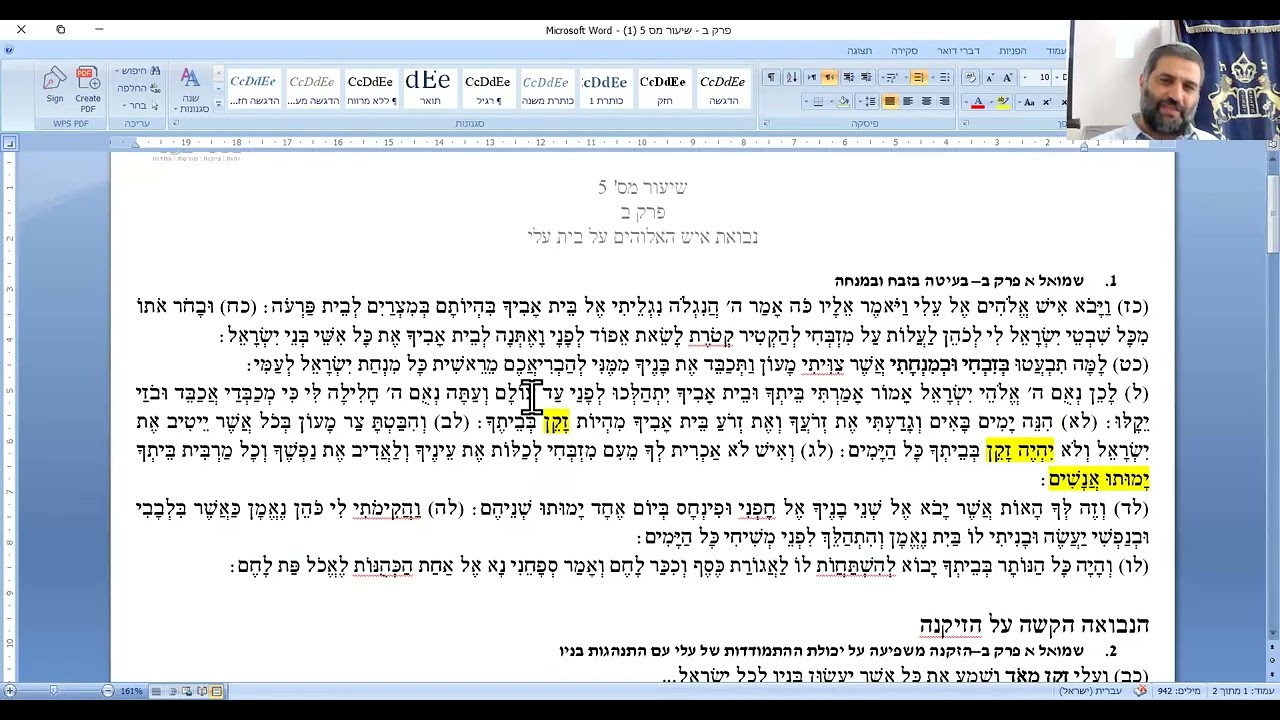Click the yellow text highlight color button
The width and height of the screenshot is (1280, 720).
click(1003, 101)
